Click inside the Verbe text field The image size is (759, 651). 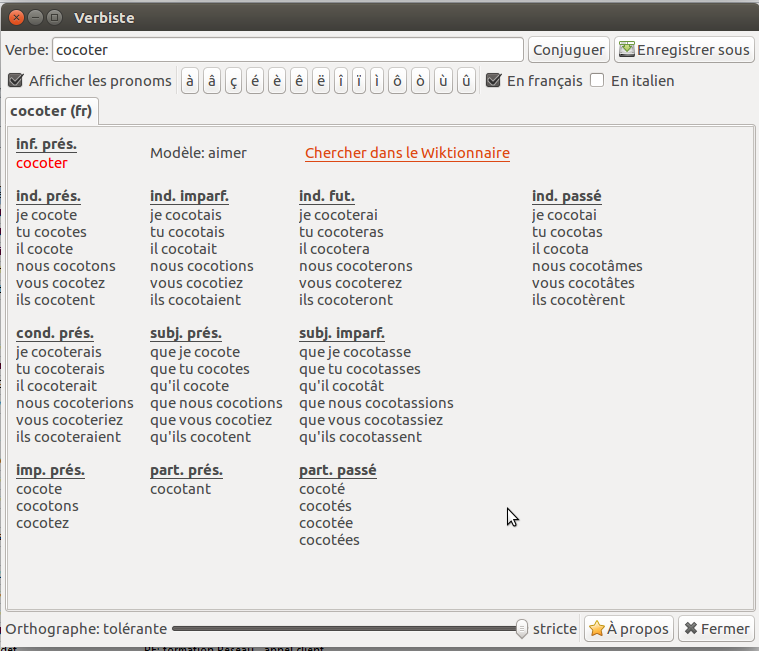(x=287, y=50)
